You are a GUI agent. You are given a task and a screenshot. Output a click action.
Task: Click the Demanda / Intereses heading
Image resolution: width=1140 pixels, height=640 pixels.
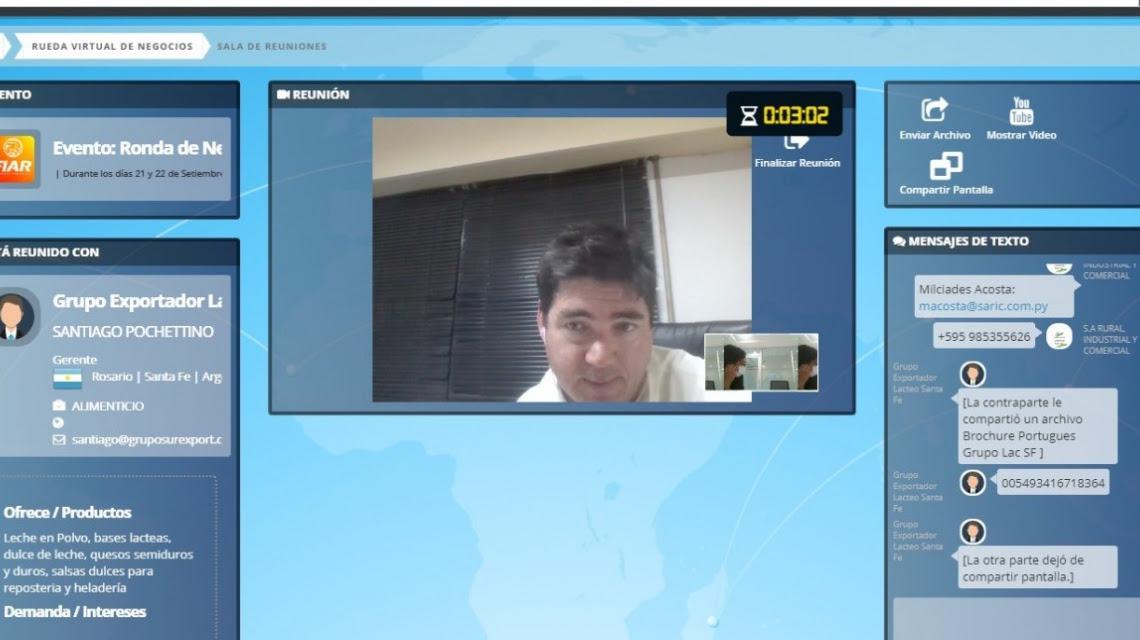click(75, 612)
